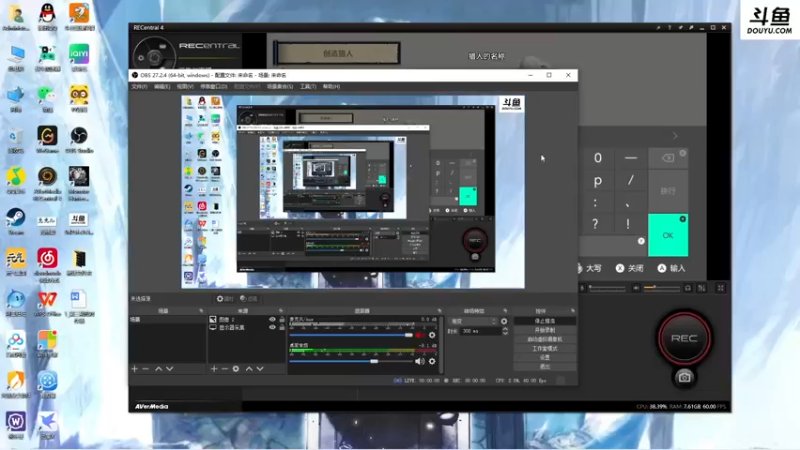The image size is (800, 450).
Task: Adjust the orange volume slider in RECentral
Action: [x=662, y=288]
